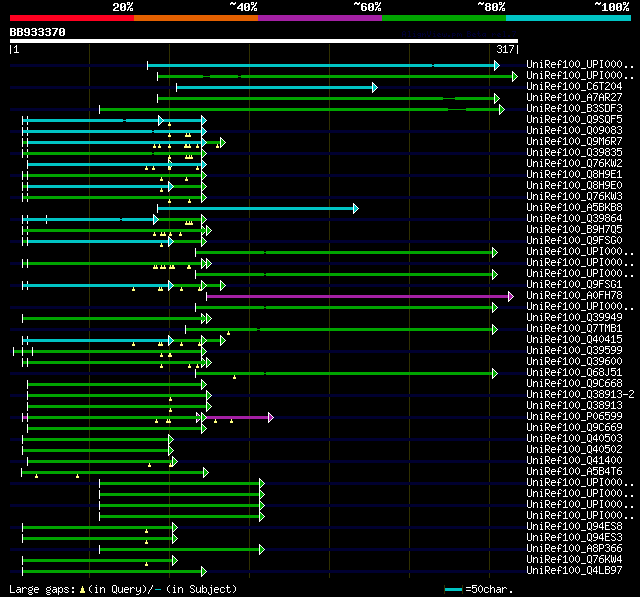The width and height of the screenshot is (640, 597).
Task: Click the yellow gap marker under the Q76KW4 alignment
Action: click(147, 564)
